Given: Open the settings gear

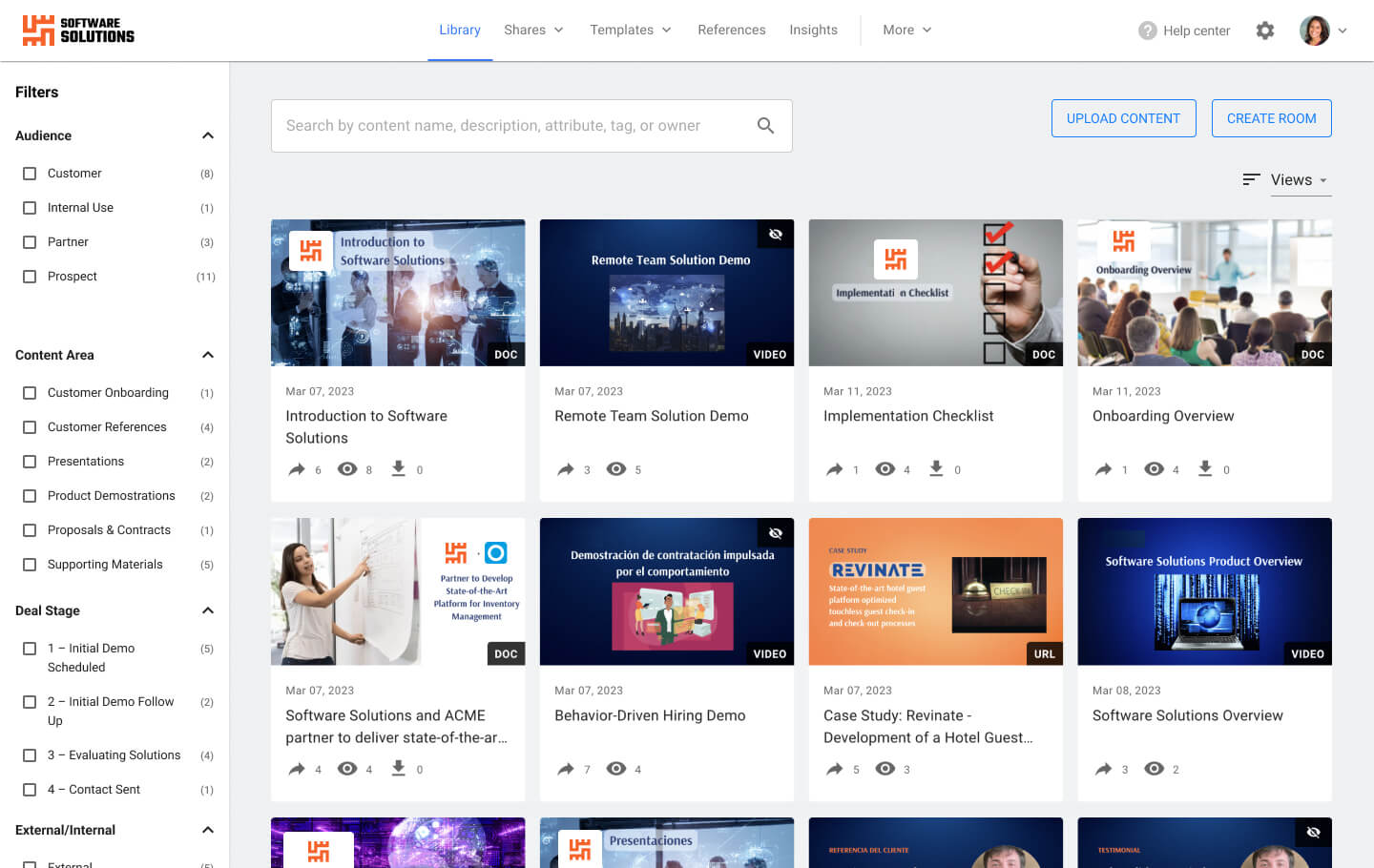Looking at the screenshot, I should [1265, 31].
